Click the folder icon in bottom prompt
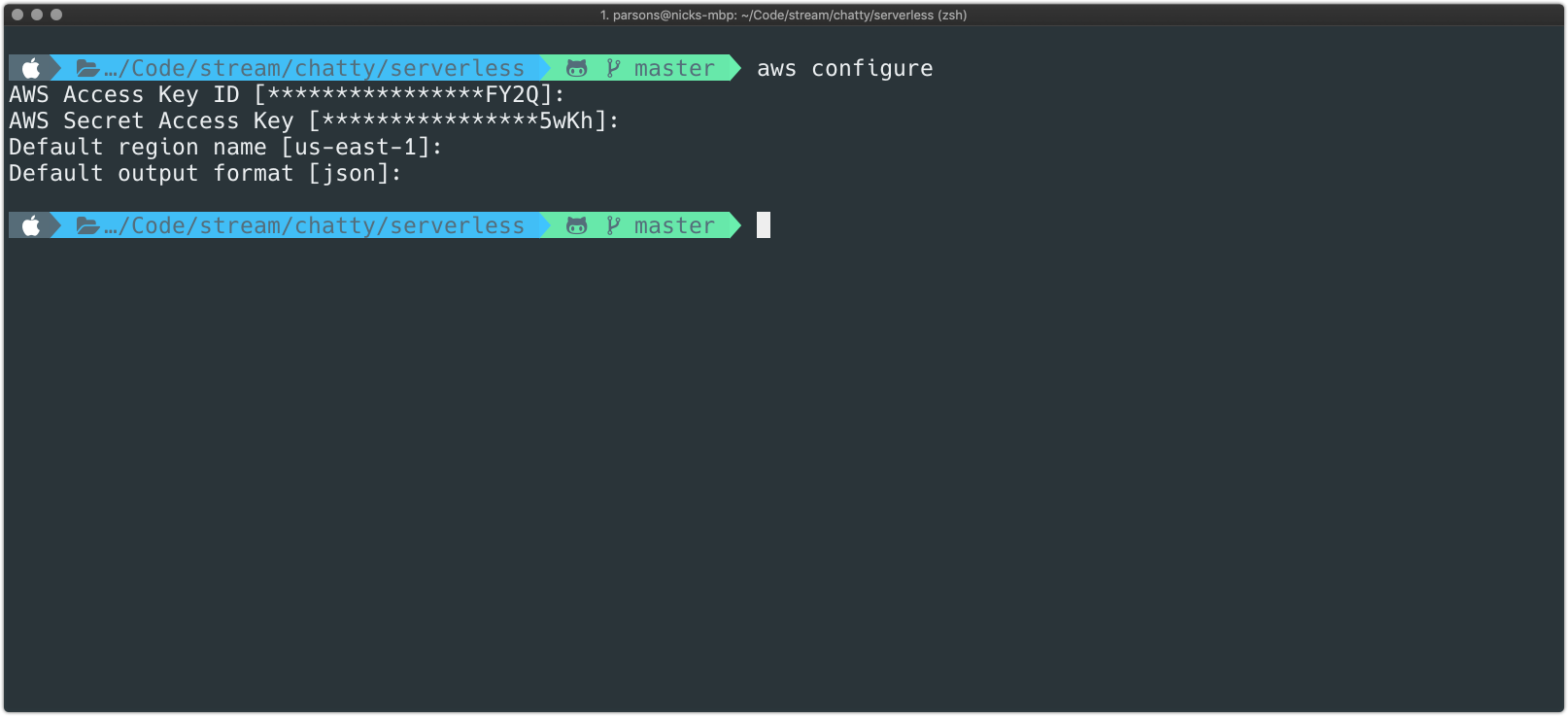The width and height of the screenshot is (1568, 716). tap(87, 225)
